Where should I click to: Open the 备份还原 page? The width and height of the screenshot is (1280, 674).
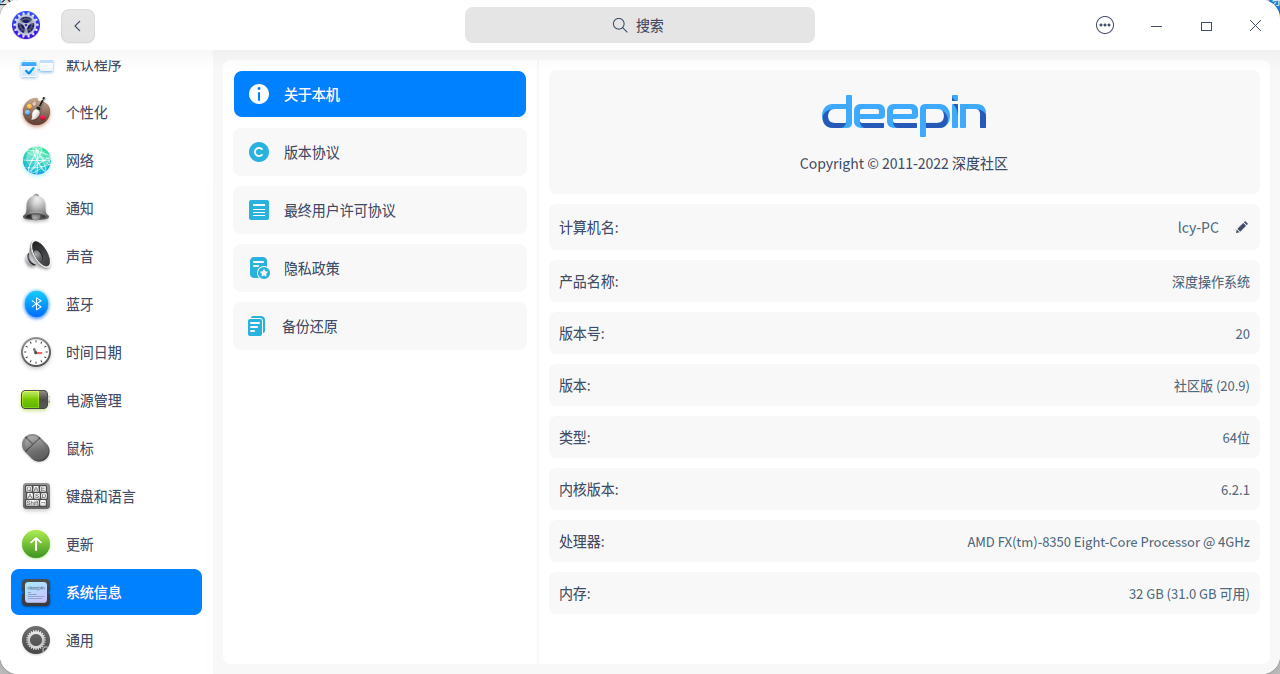tap(380, 326)
